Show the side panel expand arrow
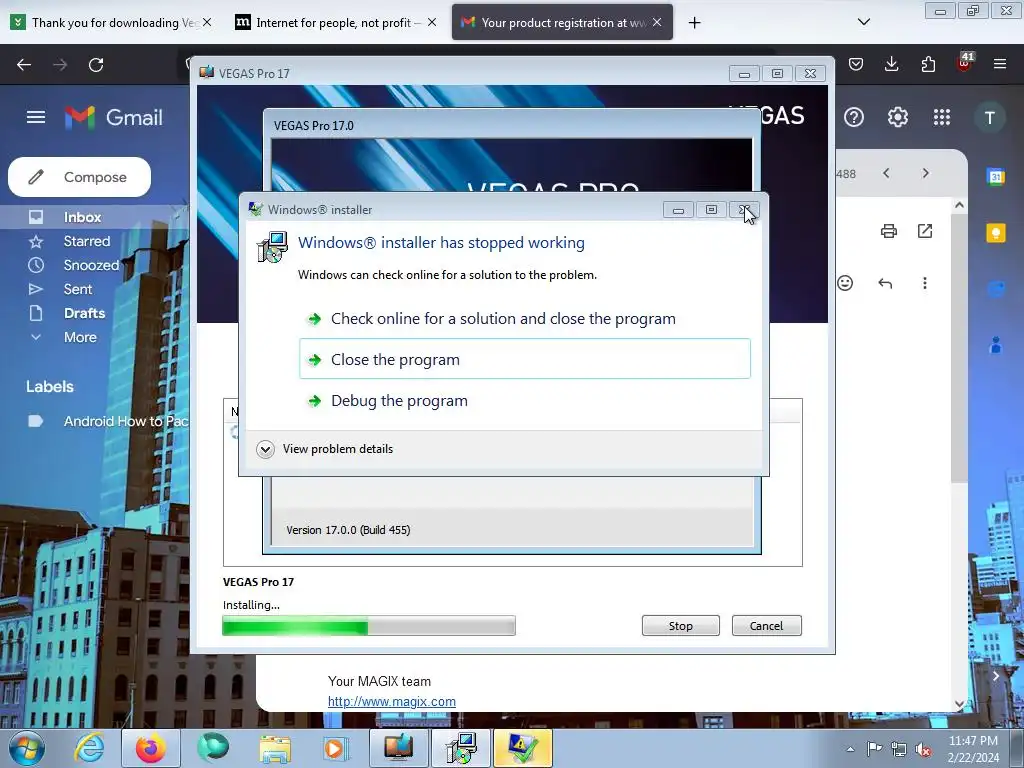 pyautogui.click(x=995, y=676)
